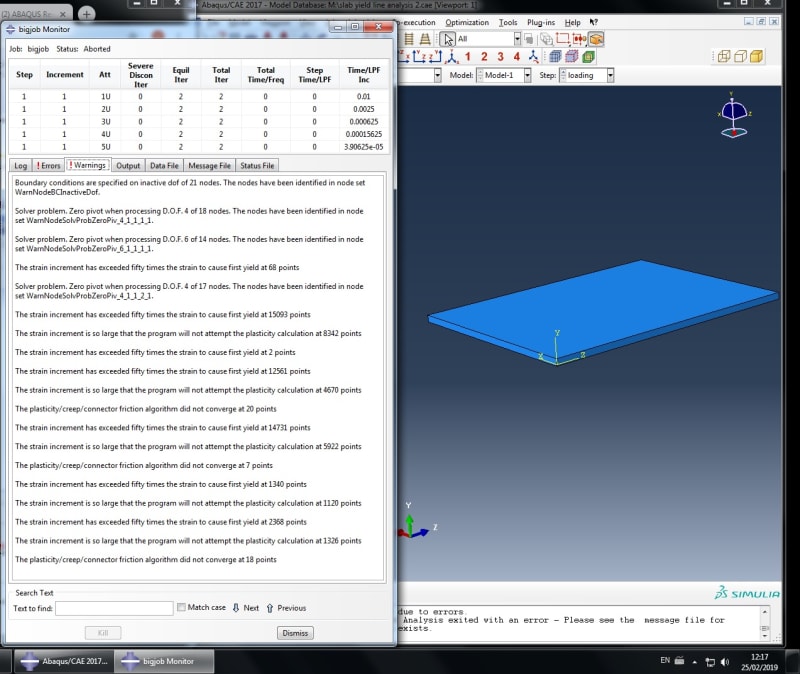This screenshot has width=800, height=674.
Task: Click the green cube display icon
Action: click(588, 57)
